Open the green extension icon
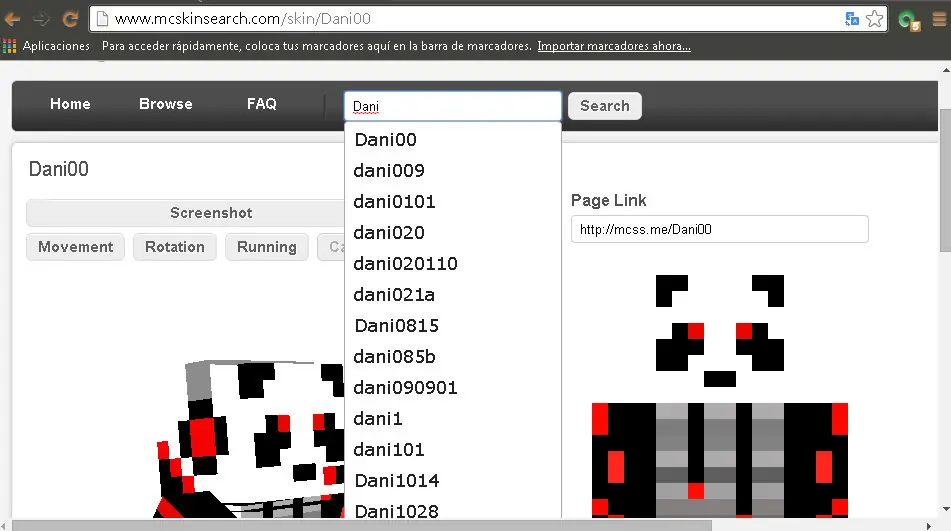This screenshot has height=531, width=951. click(x=909, y=21)
